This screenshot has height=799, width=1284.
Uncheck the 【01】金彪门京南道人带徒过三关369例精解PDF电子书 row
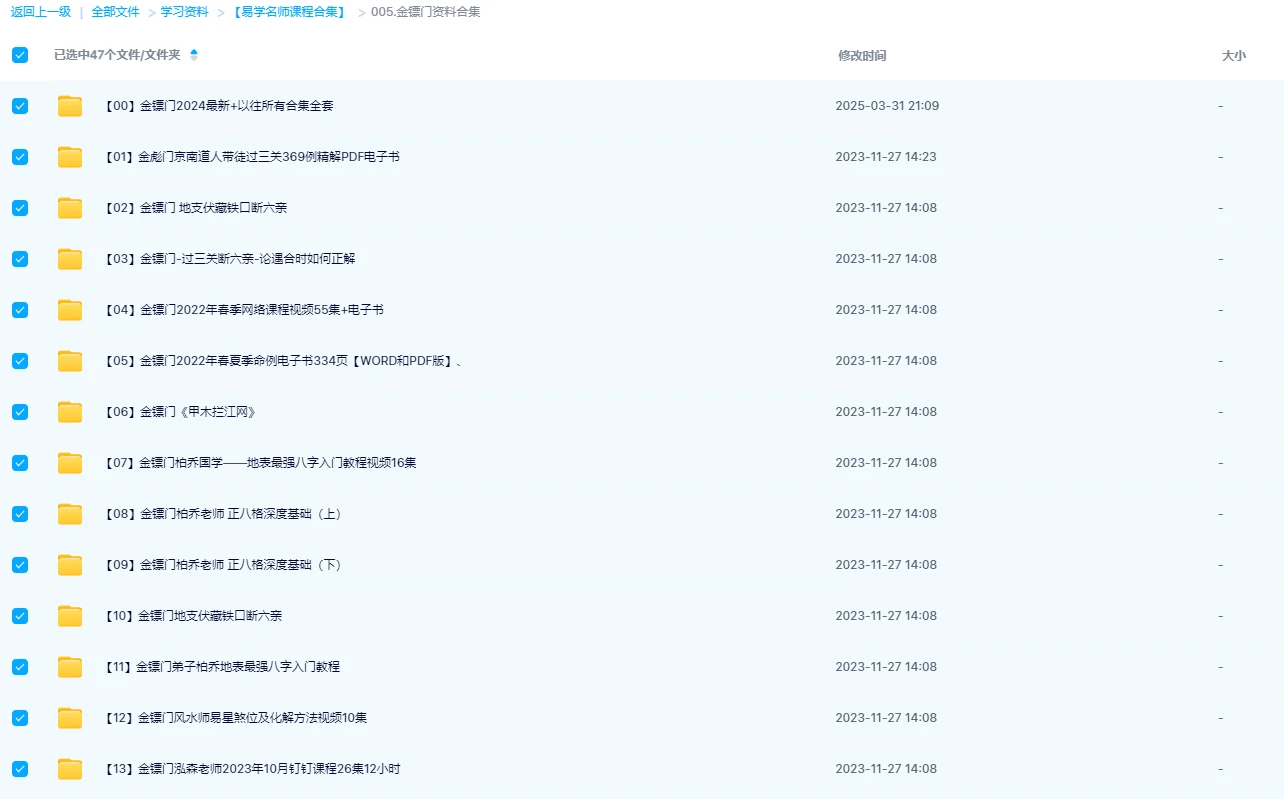point(20,157)
